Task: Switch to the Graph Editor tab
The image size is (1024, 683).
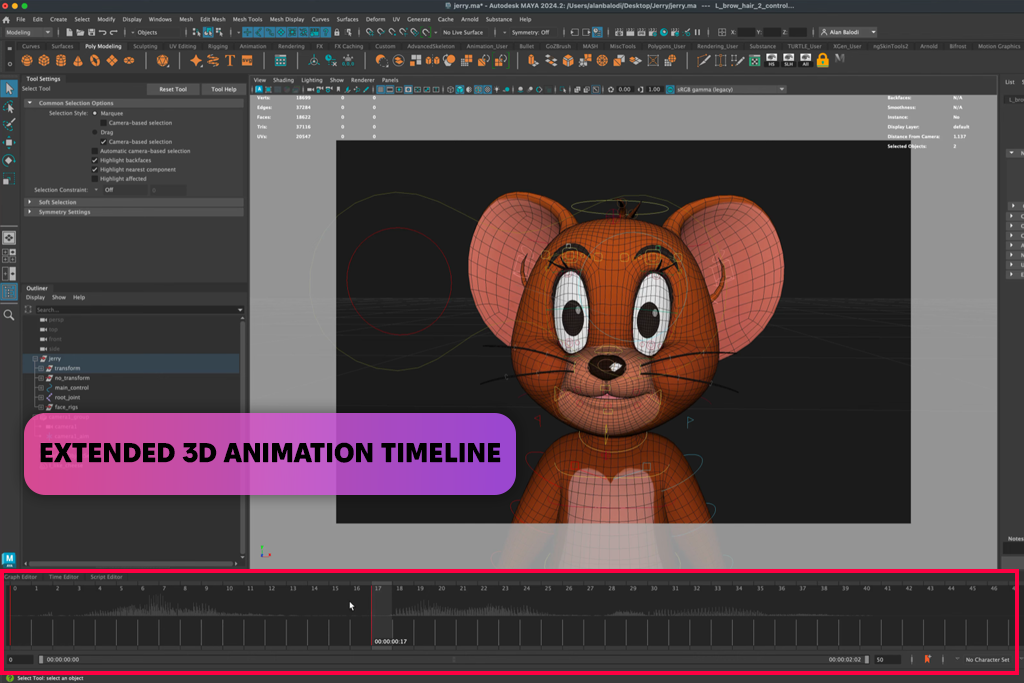Action: (x=20, y=577)
